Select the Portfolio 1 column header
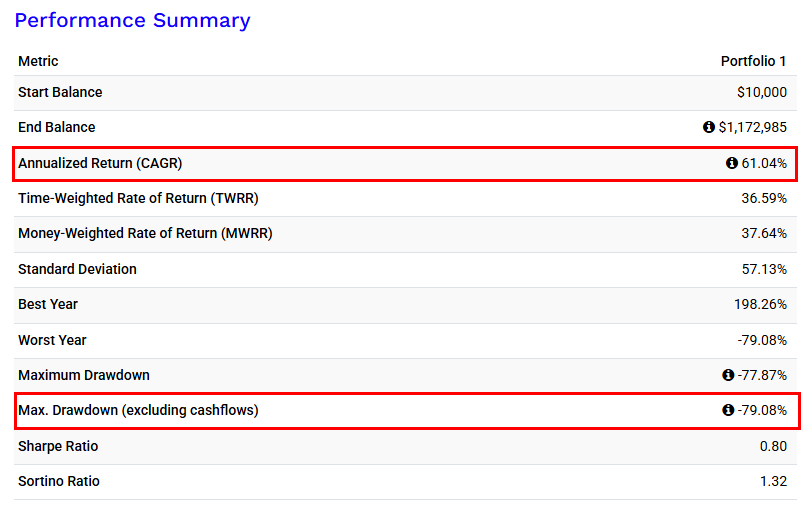The width and height of the screenshot is (808, 508). click(753, 62)
